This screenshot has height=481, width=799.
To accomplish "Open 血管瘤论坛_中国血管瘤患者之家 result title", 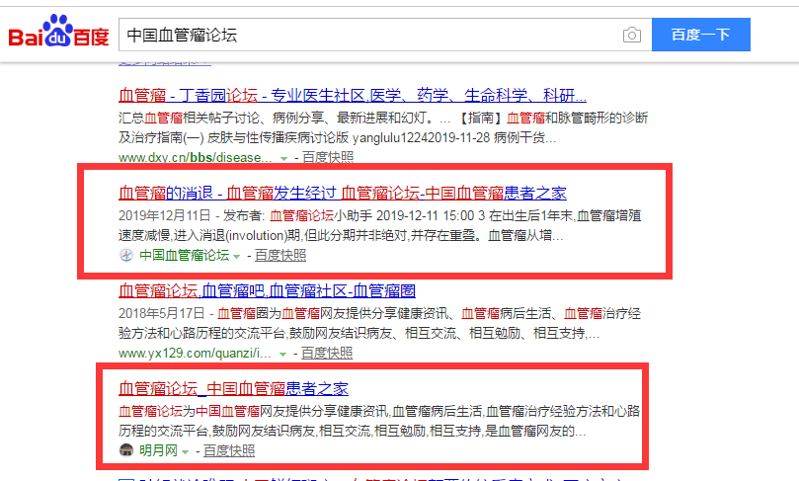I will (x=233, y=389).
